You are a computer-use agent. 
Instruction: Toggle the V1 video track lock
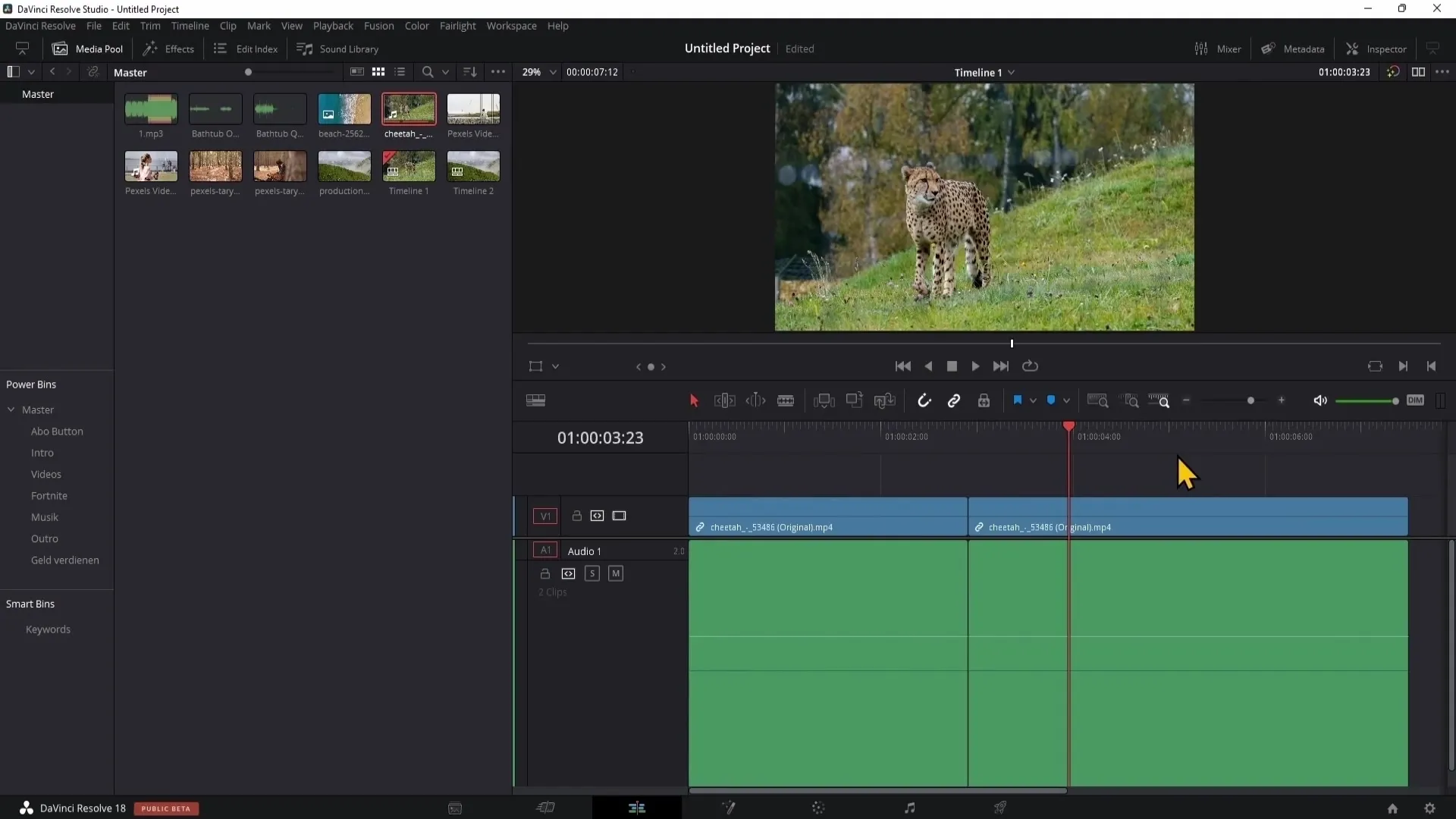pyautogui.click(x=576, y=516)
